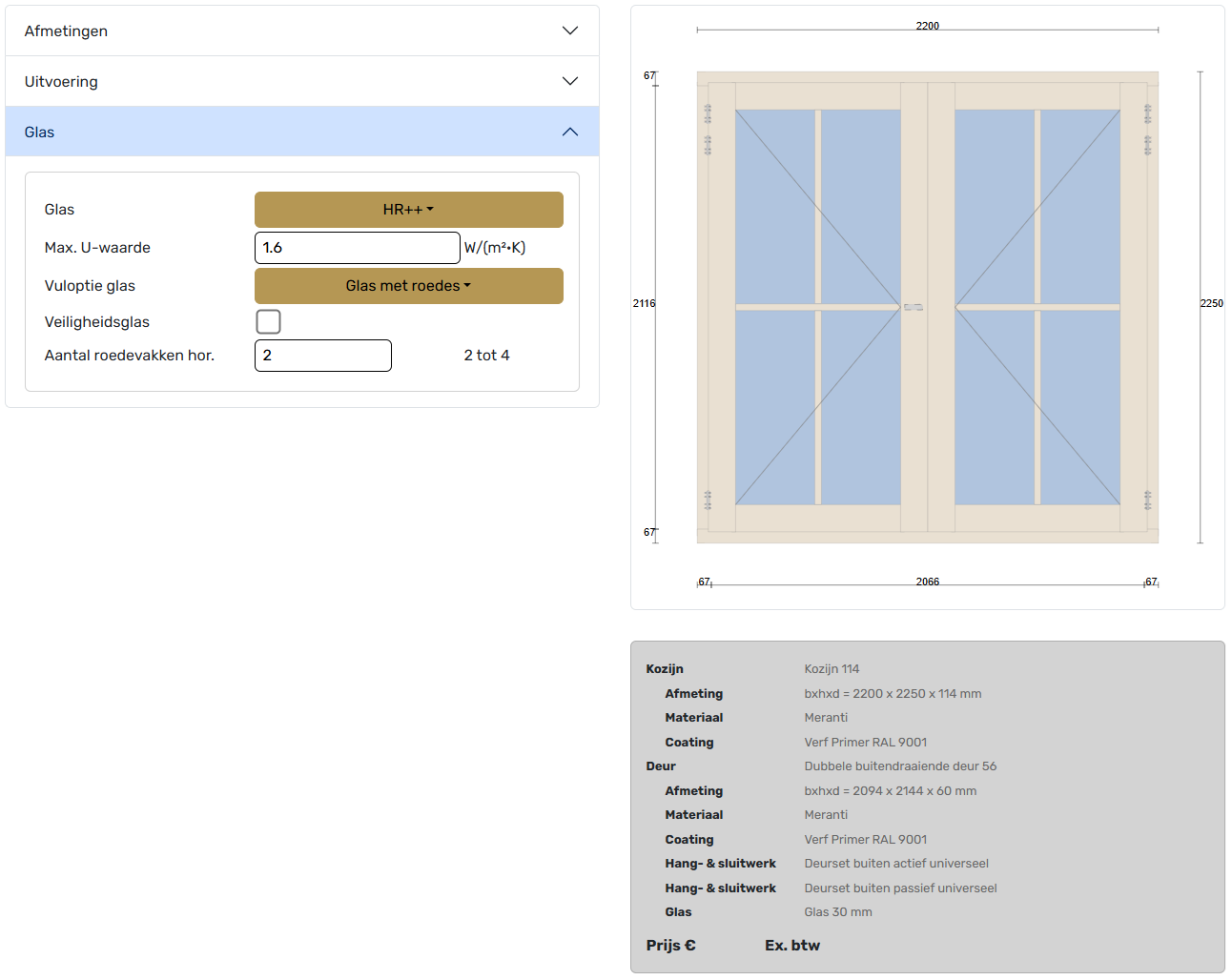Select the lower-left hinge in the drawing
This screenshot has height=980, width=1232.
pyautogui.click(x=708, y=500)
